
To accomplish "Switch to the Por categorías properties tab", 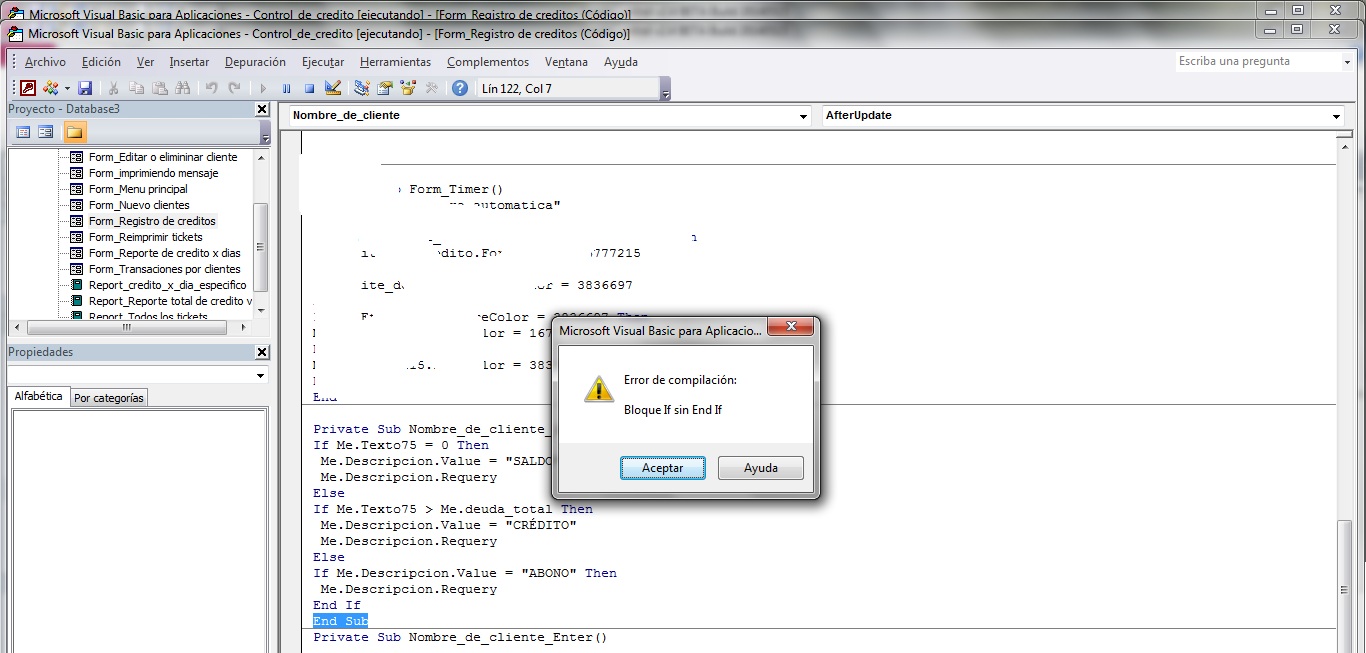I will coord(109,398).
